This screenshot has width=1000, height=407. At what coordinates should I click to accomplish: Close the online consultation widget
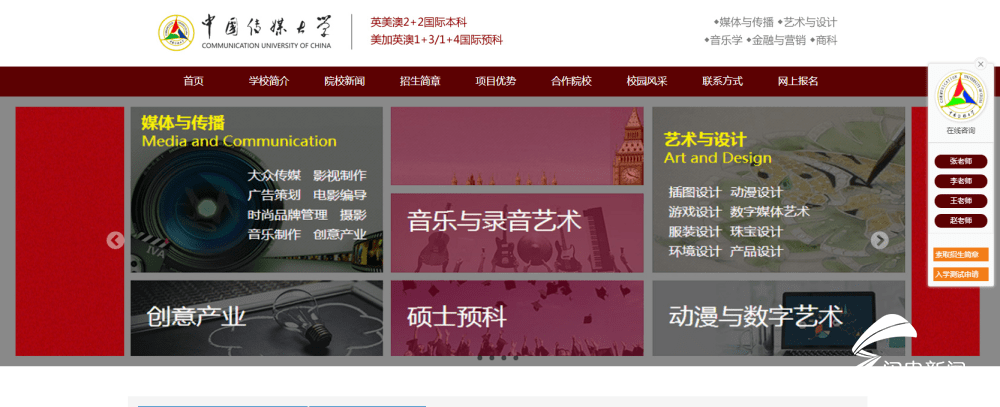coord(980,64)
